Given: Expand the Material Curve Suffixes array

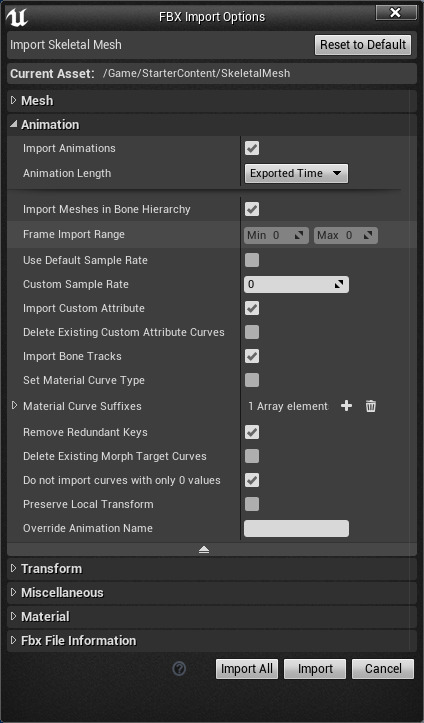Looking at the screenshot, I should (x=14, y=405).
